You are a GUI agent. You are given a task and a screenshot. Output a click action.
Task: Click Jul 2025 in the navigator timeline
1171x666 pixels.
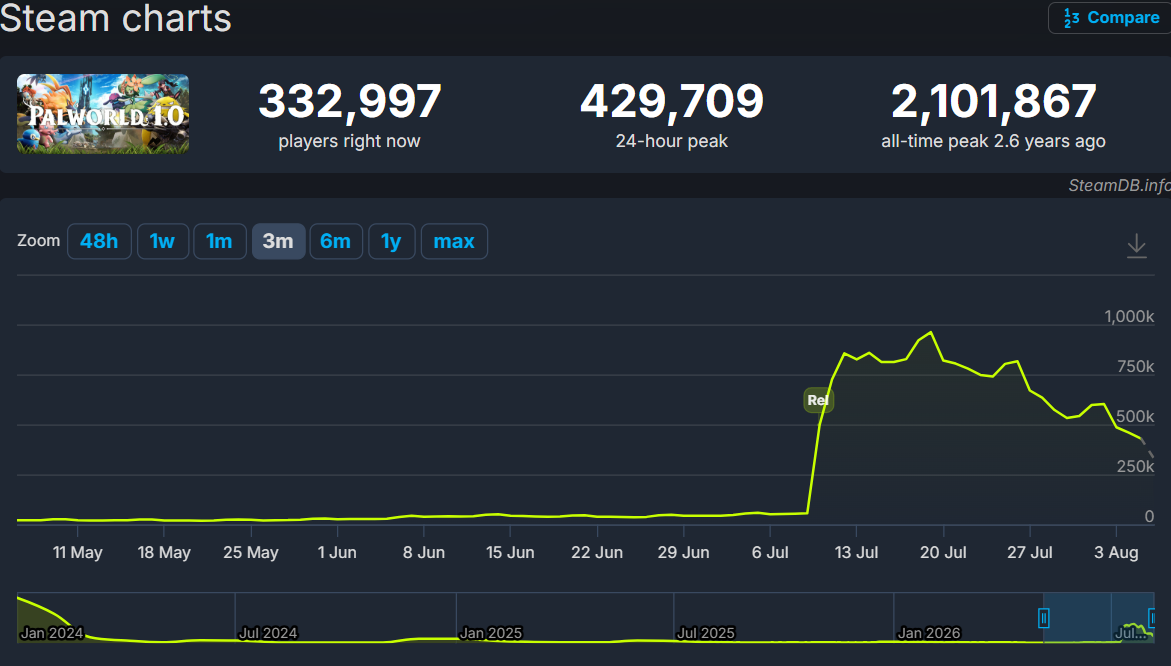pos(706,633)
